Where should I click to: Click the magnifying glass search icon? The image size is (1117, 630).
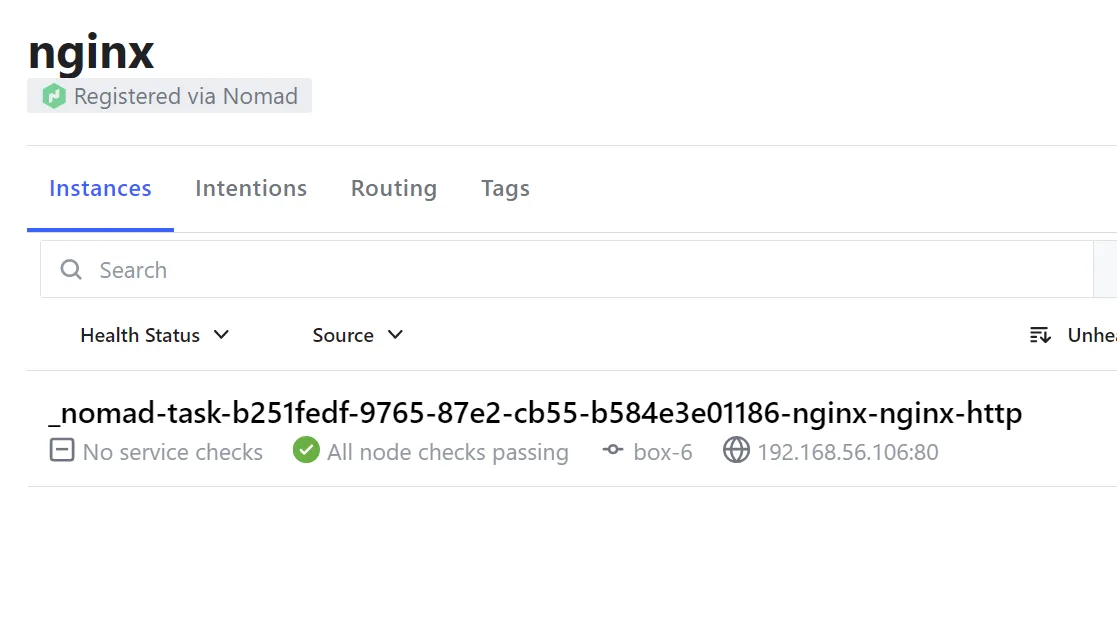(x=71, y=270)
